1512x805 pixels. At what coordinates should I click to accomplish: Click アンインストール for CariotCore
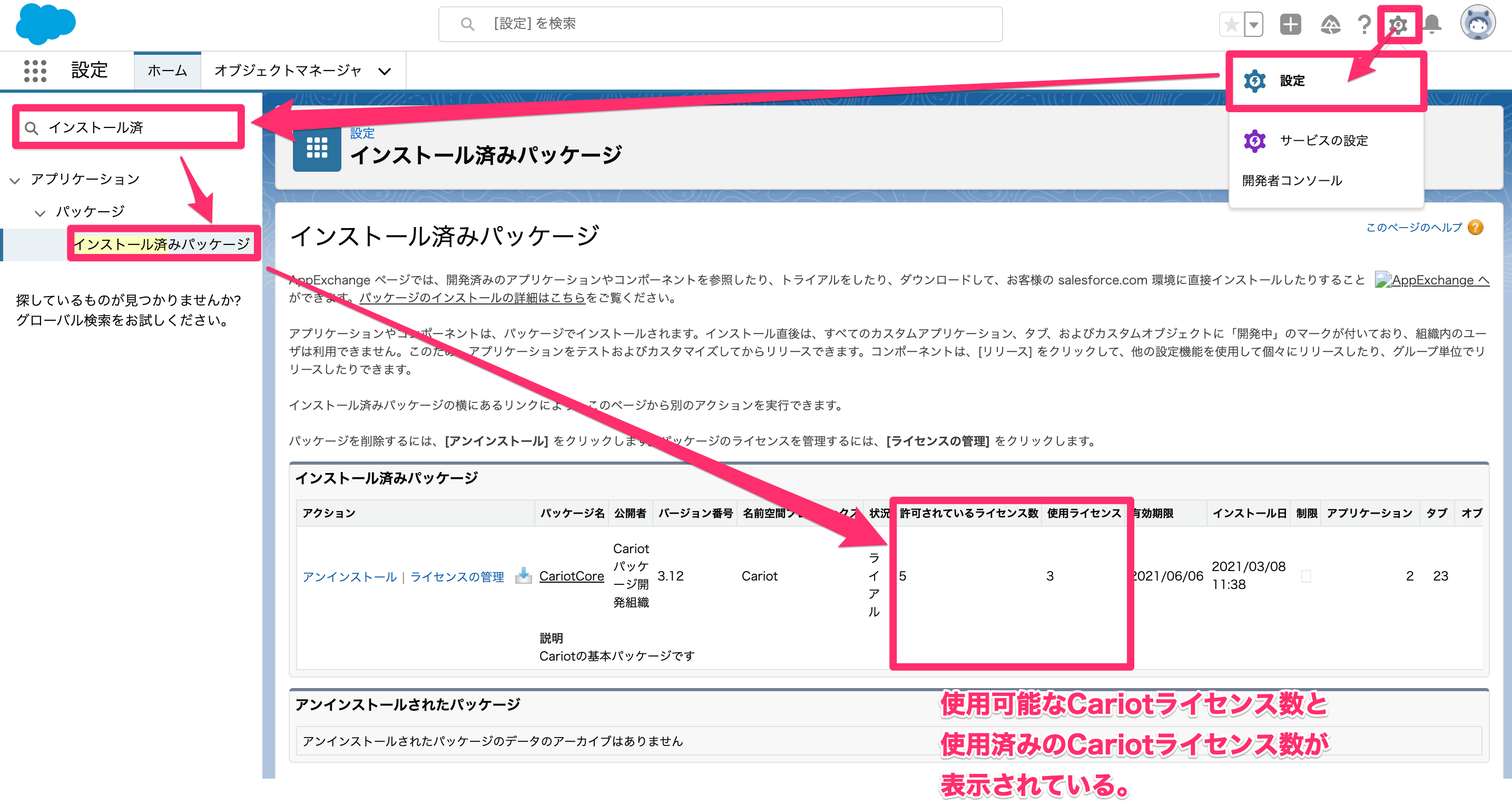point(350,577)
